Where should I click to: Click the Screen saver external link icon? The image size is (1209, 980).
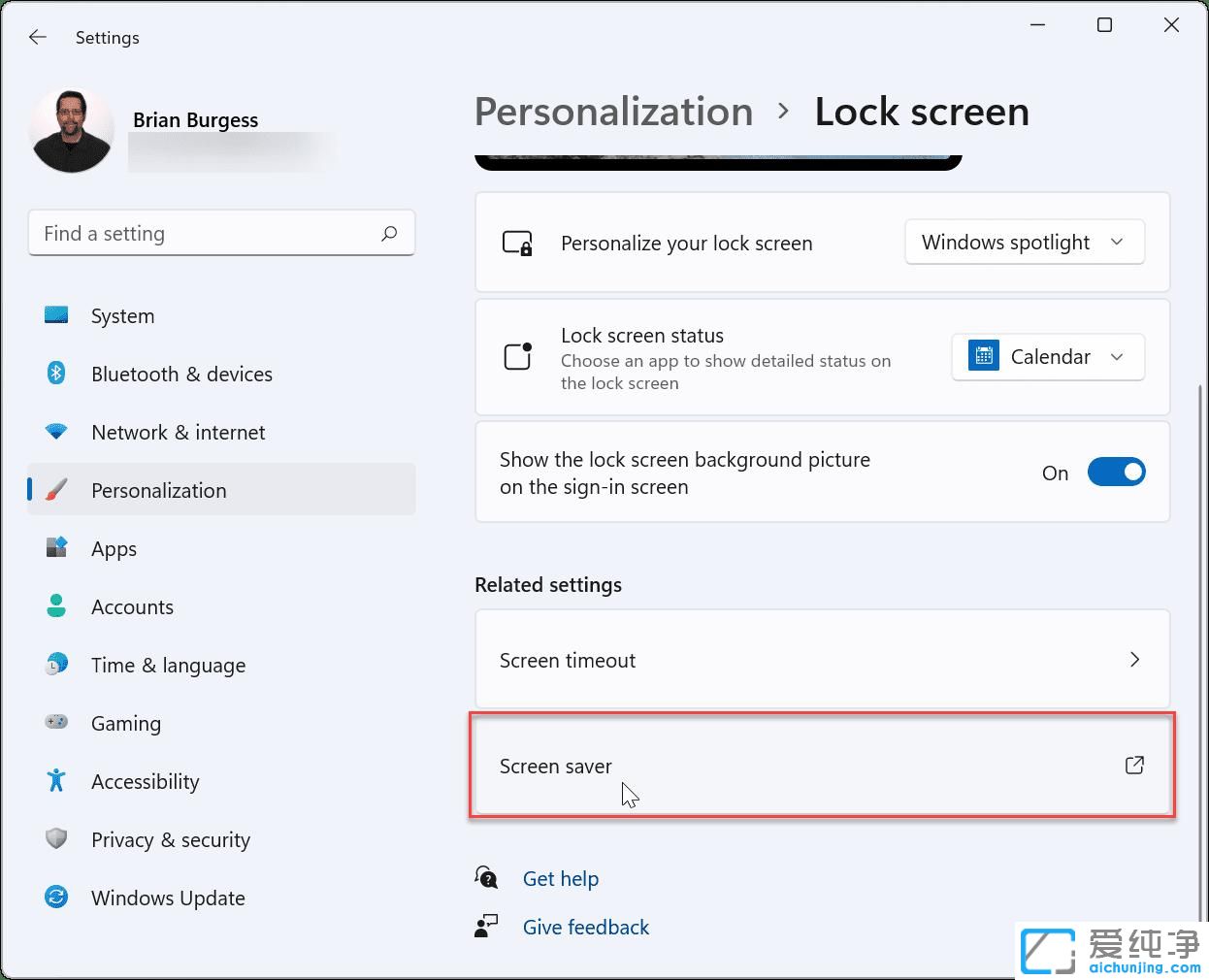tap(1134, 766)
